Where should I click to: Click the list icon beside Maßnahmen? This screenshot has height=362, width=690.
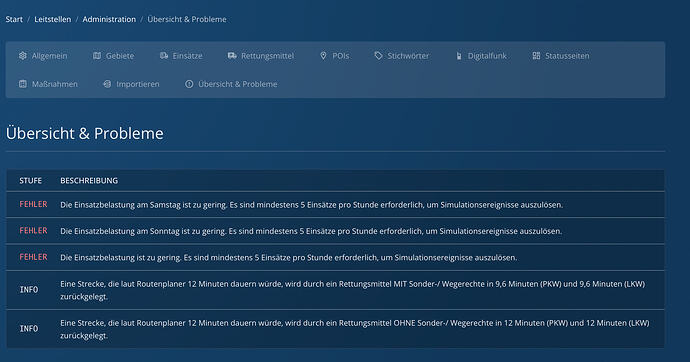click(22, 84)
